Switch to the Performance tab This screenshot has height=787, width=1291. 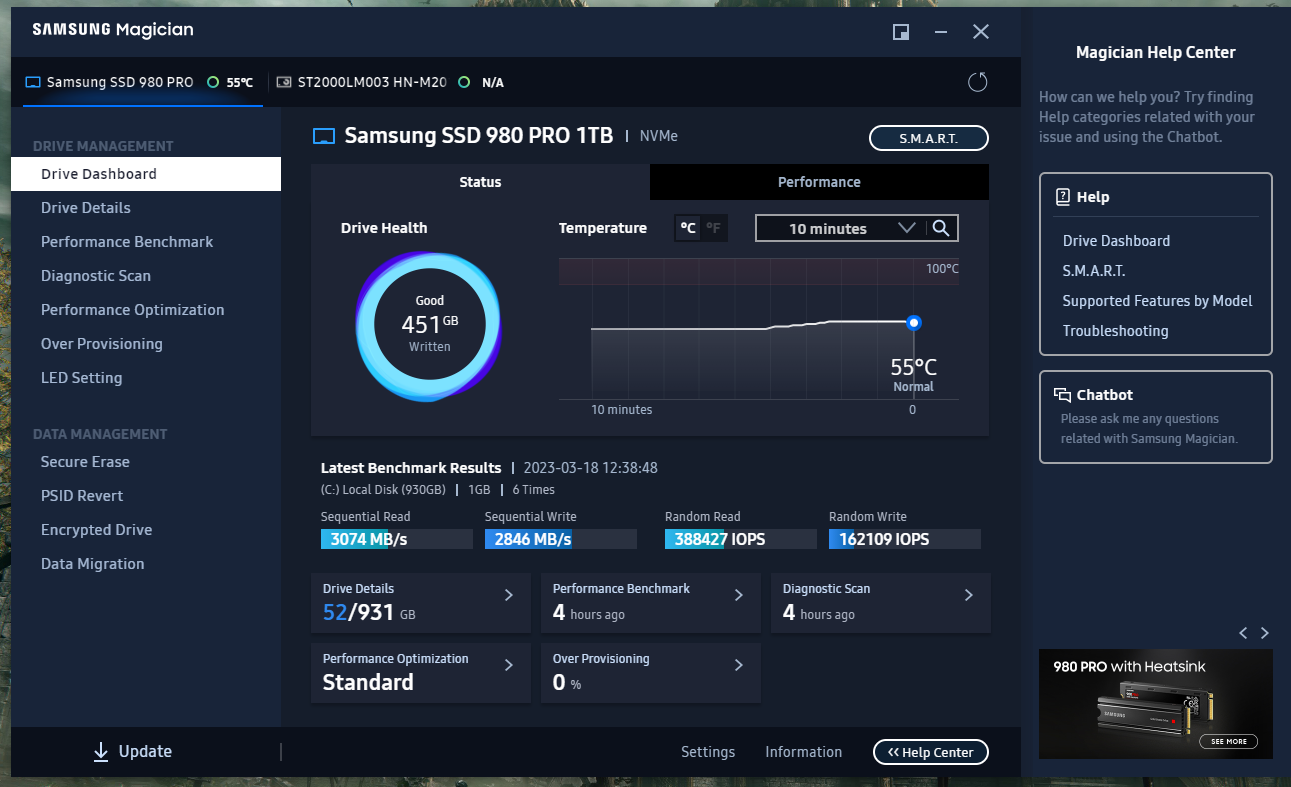(819, 182)
